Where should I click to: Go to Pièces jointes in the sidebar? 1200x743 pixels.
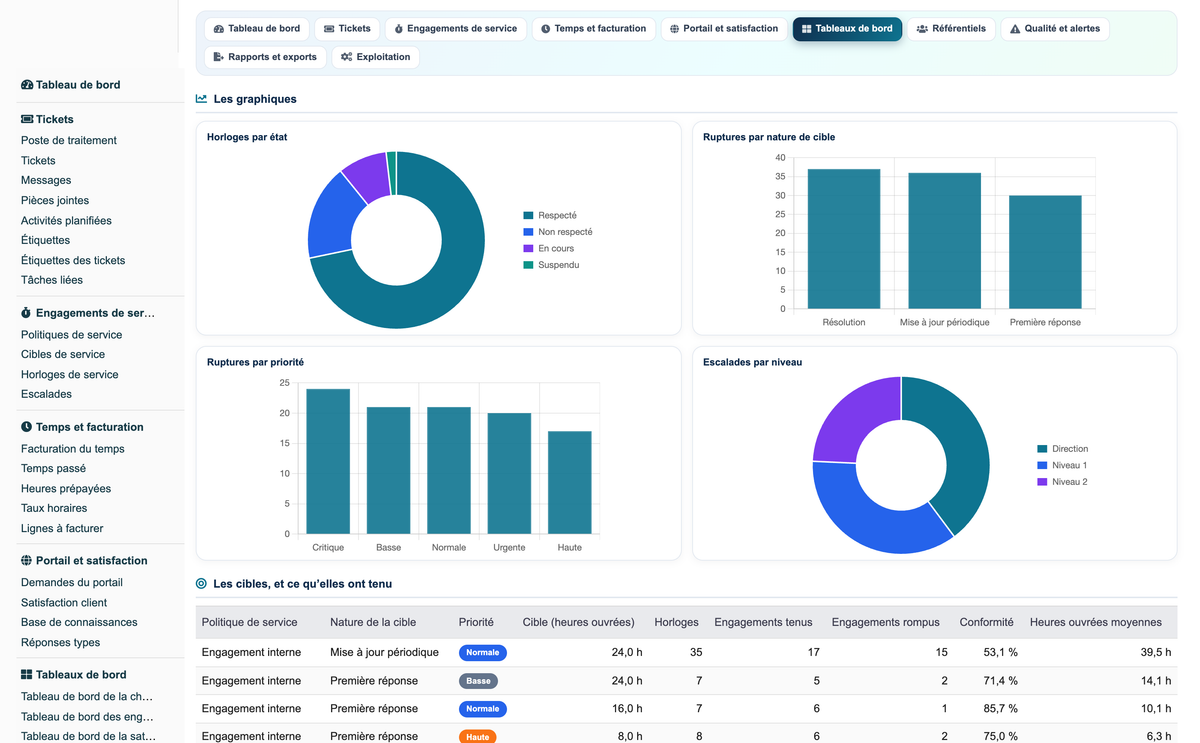[55, 201]
